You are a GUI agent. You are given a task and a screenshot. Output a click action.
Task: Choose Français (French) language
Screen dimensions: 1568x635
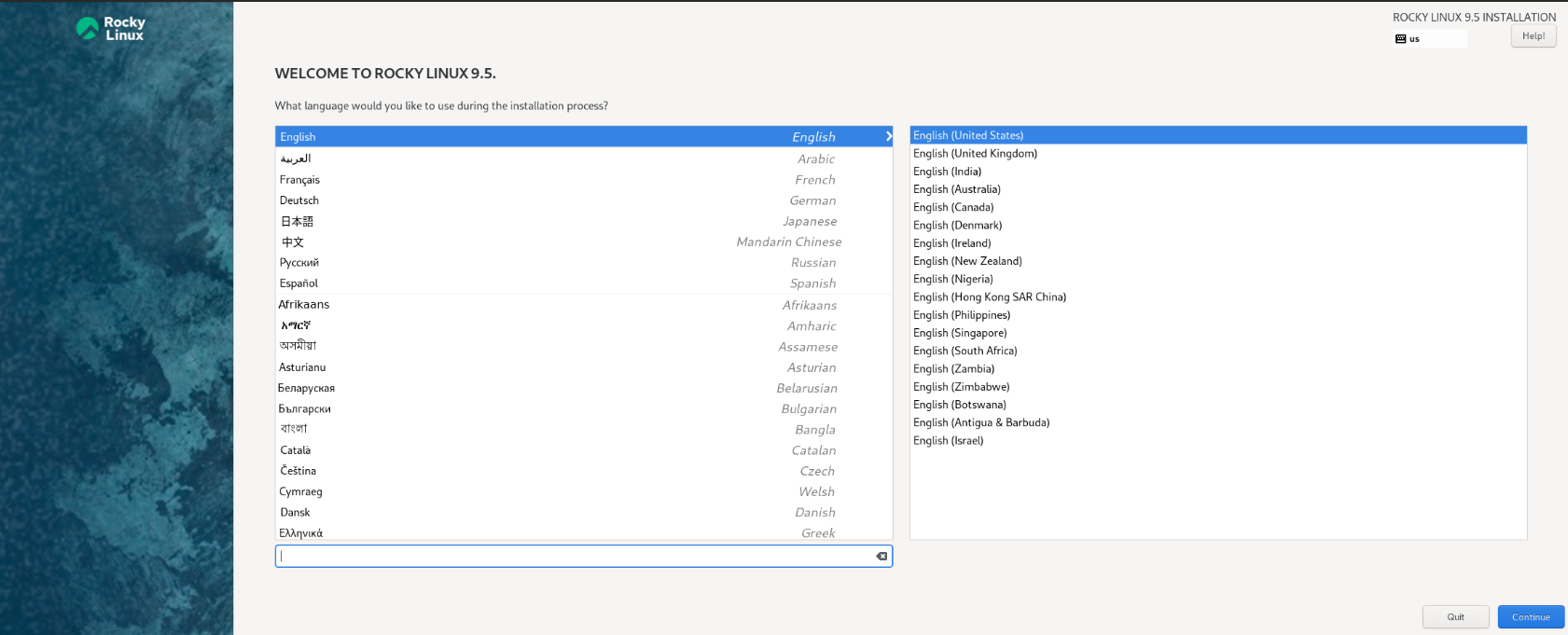click(x=584, y=179)
